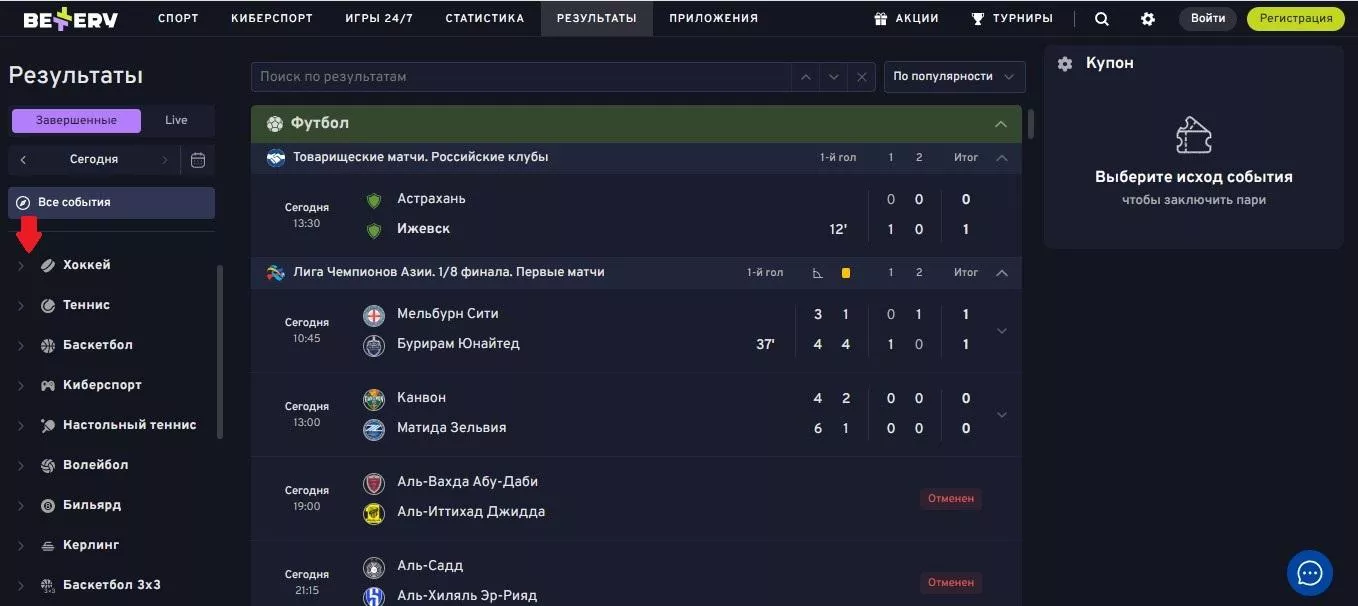Viewport: 1358px width, 606px height.
Task: Collapse the Футбол section
Action: point(1000,124)
